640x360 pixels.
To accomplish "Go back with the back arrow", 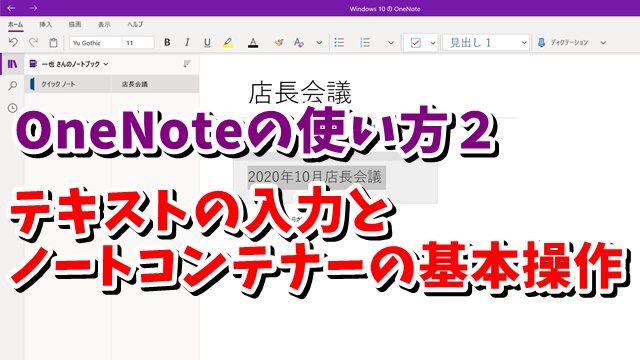I will coord(11,8).
